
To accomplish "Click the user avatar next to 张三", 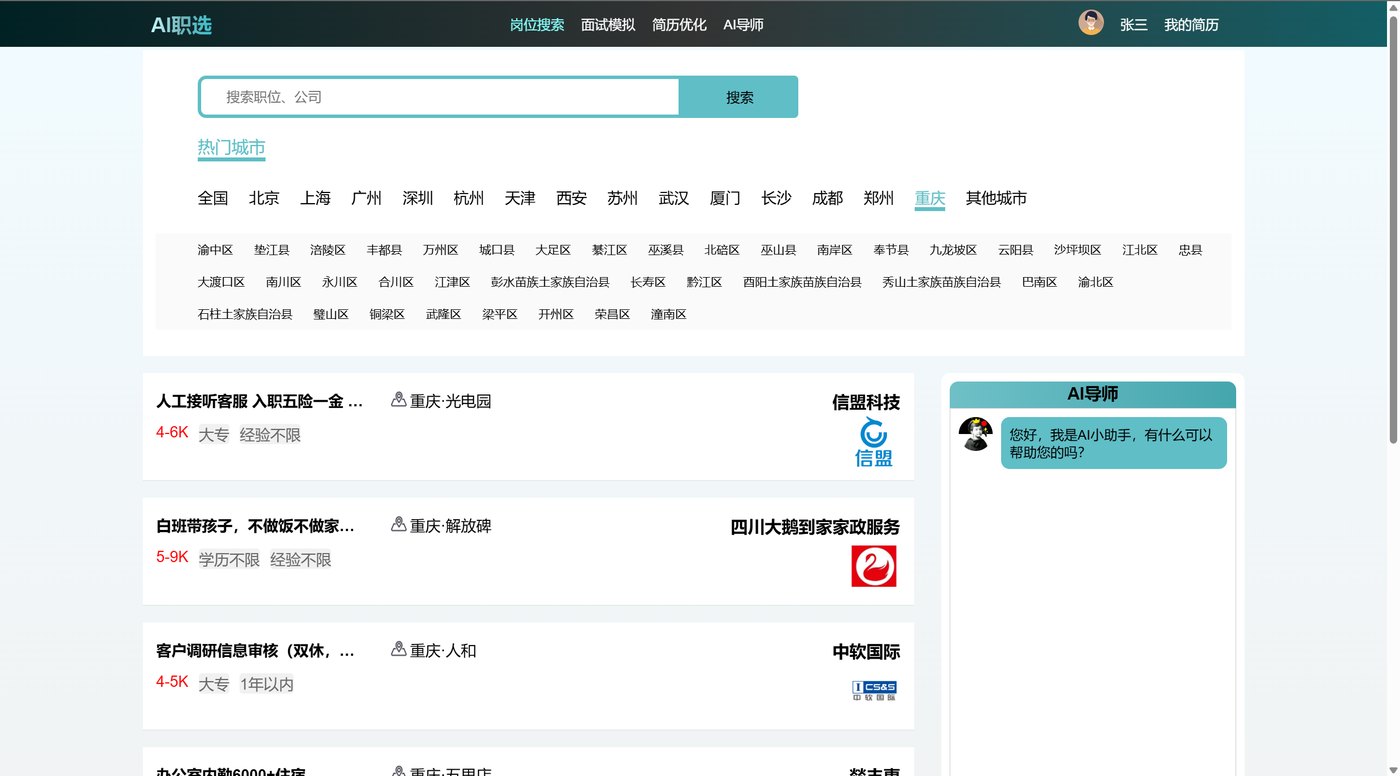I will coord(1091,23).
